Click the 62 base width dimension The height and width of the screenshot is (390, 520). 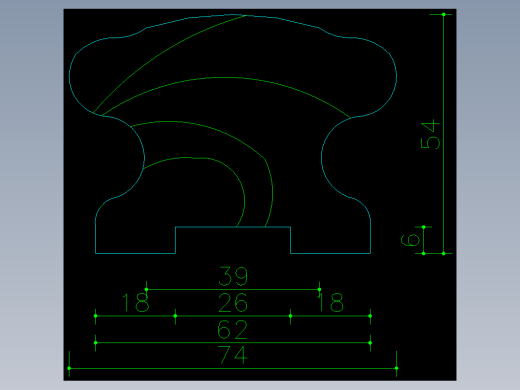click(x=232, y=330)
